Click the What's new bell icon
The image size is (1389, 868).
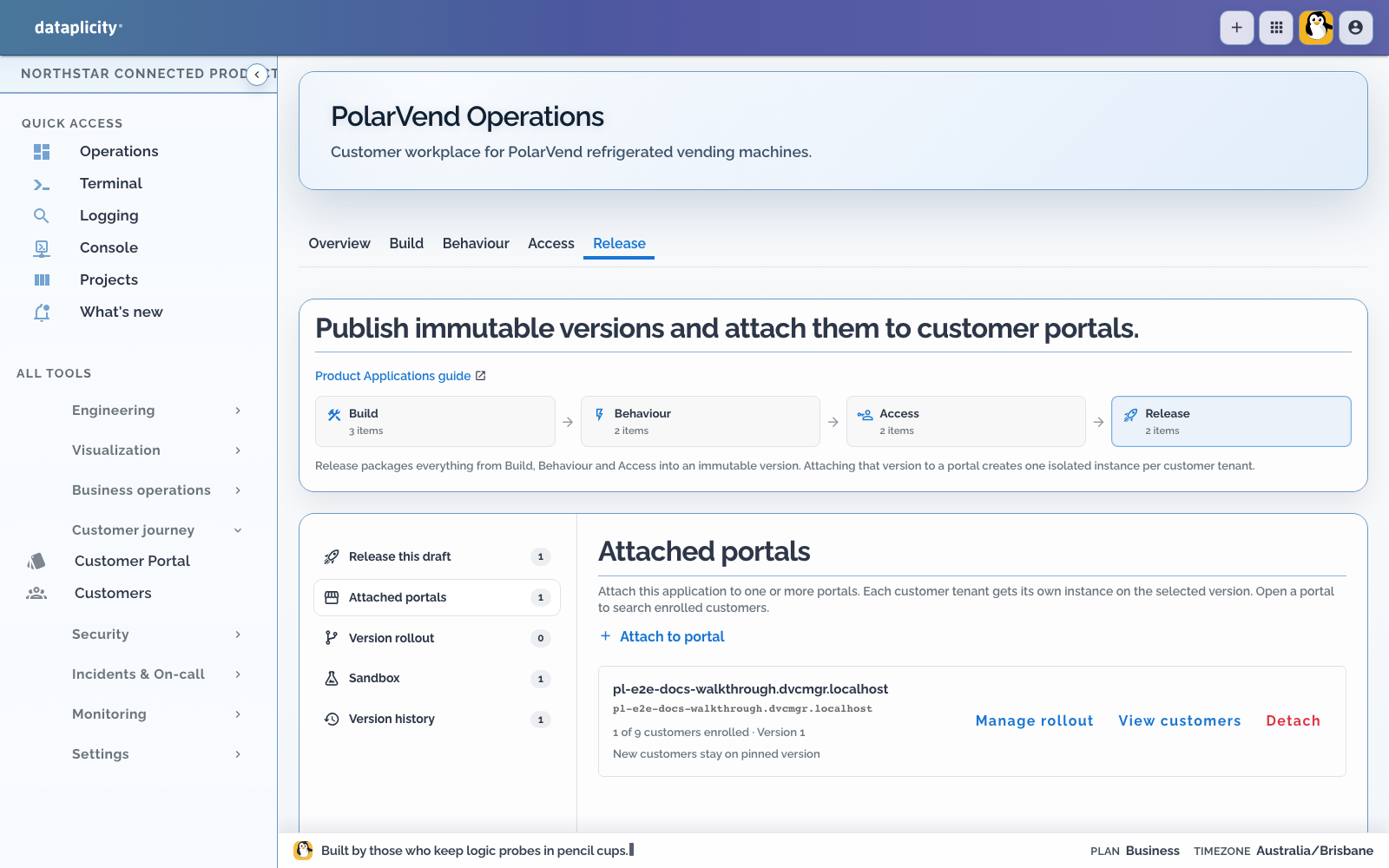coord(42,312)
